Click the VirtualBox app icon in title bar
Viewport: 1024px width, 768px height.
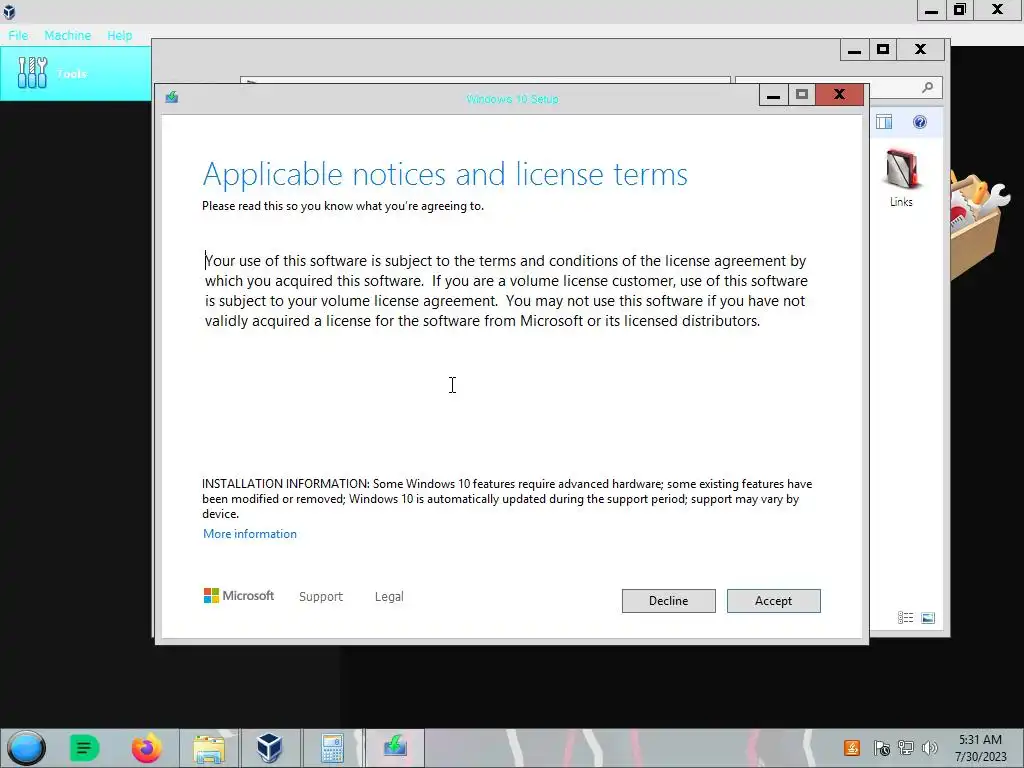(x=9, y=12)
